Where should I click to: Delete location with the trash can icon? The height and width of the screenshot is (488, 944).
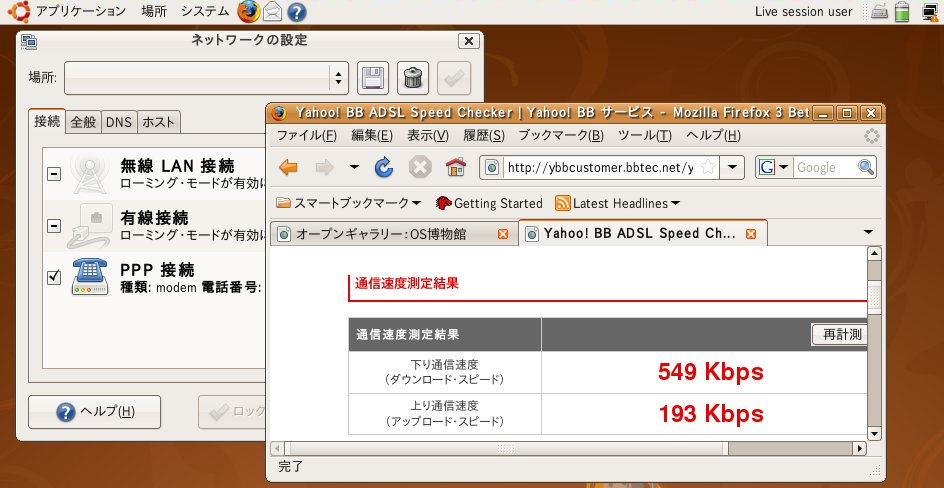[413, 78]
